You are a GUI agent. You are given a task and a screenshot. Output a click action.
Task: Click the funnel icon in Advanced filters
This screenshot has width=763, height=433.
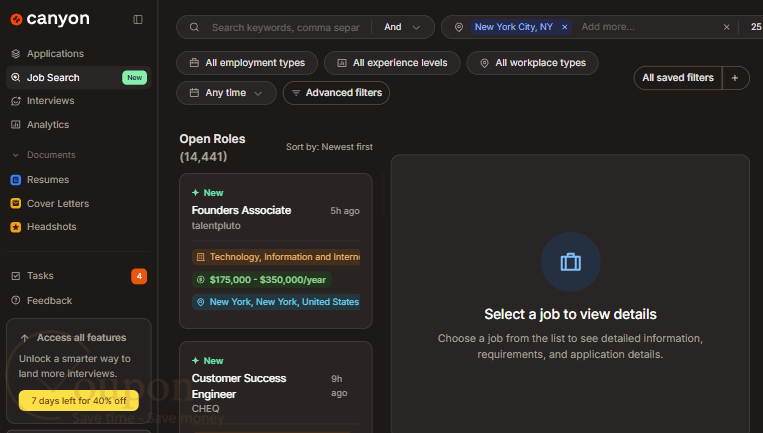click(296, 92)
